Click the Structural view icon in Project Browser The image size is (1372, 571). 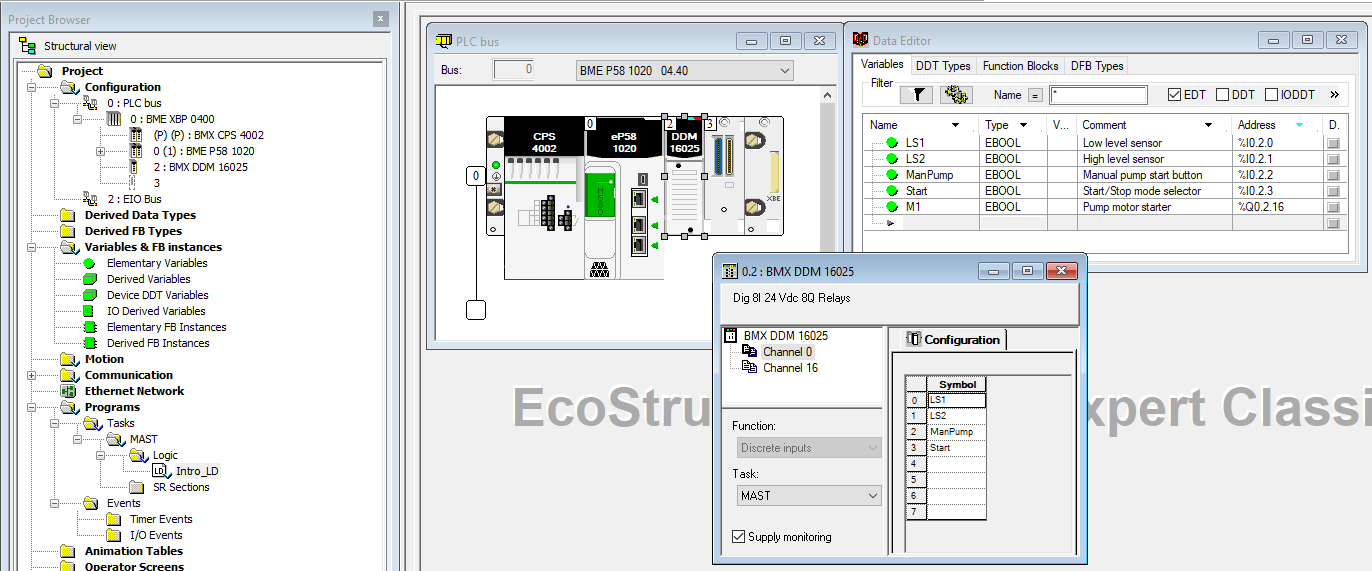28,46
